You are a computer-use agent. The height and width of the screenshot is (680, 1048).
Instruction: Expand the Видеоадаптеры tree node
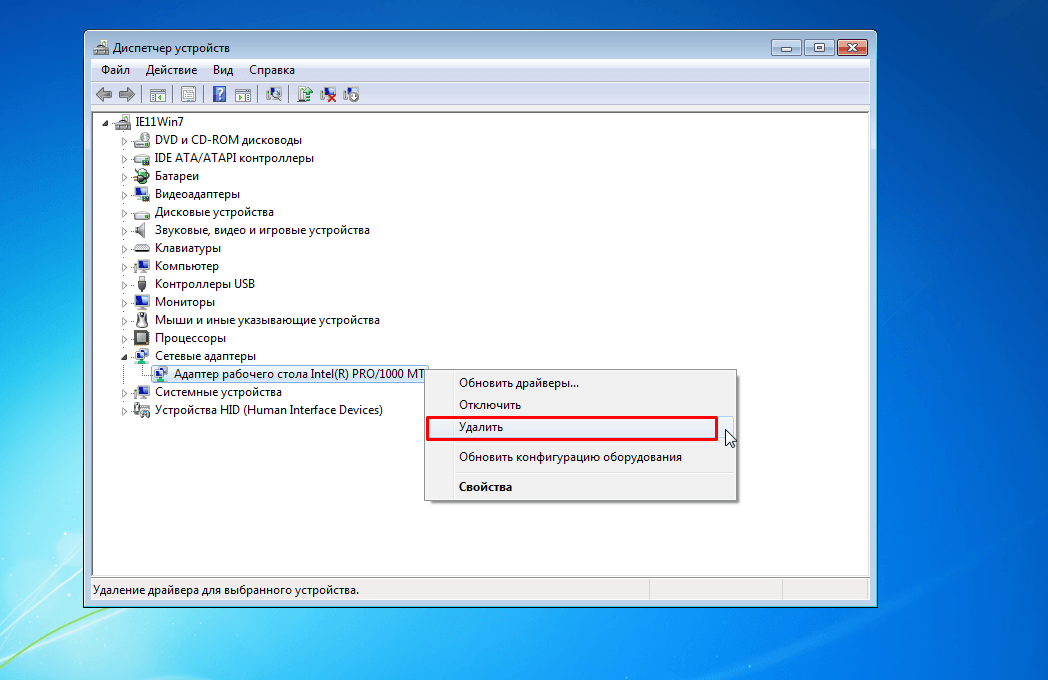click(125, 195)
